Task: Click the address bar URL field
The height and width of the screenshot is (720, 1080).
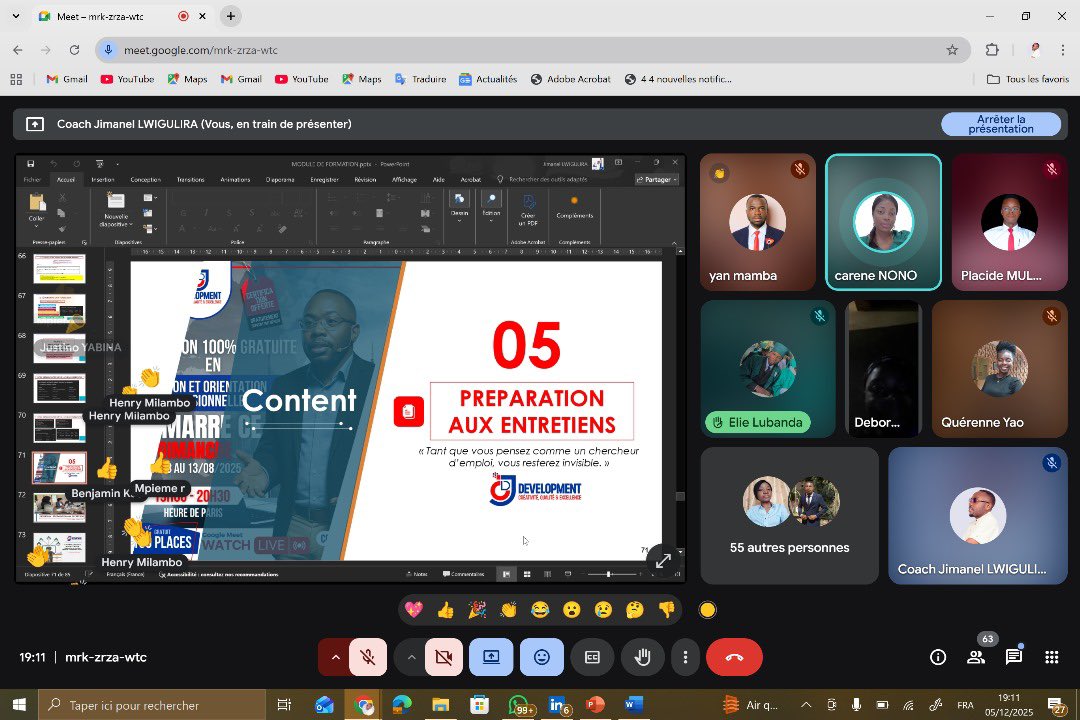Action: 530,50
